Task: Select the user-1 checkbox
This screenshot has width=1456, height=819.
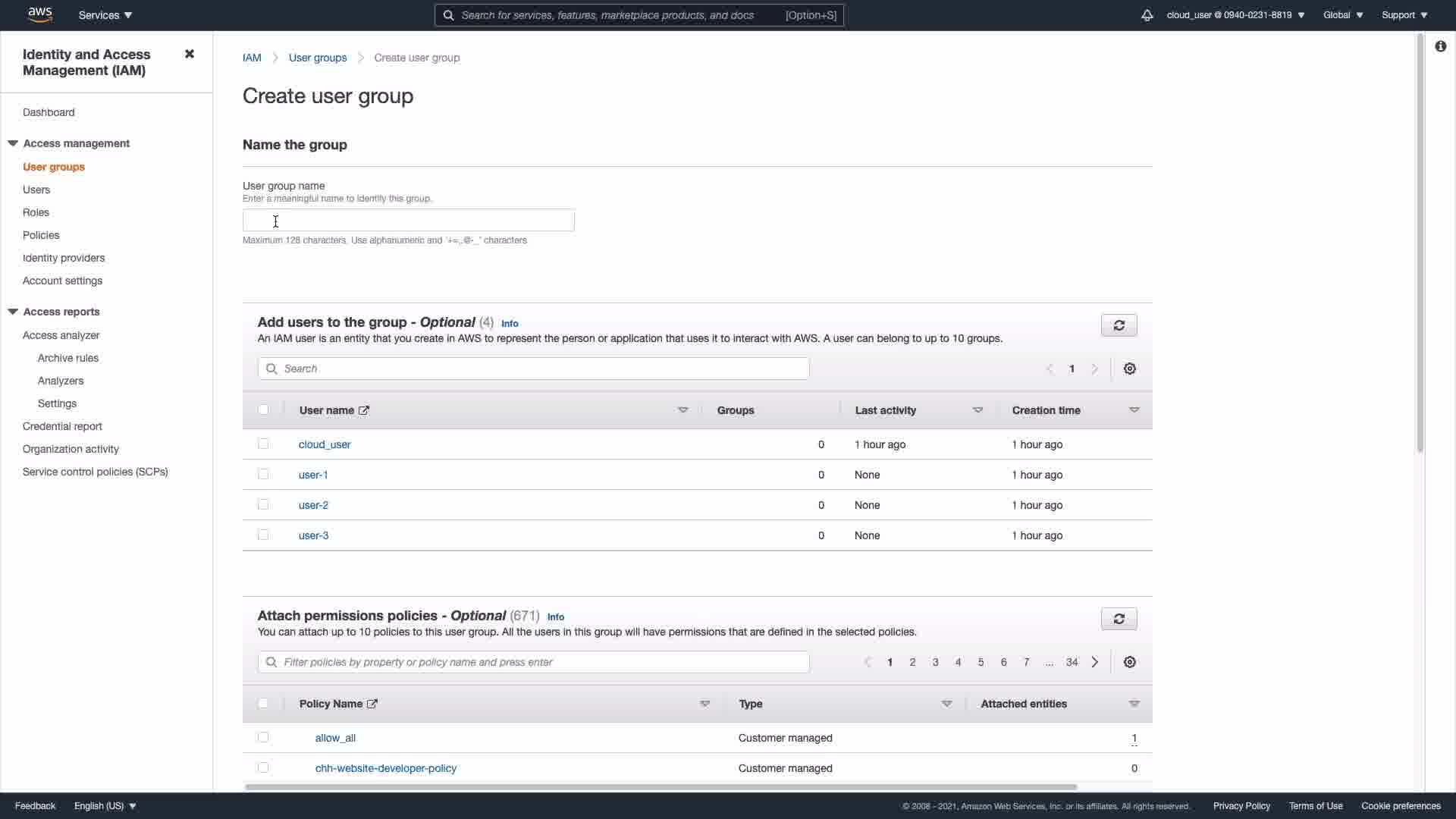Action: click(x=263, y=474)
